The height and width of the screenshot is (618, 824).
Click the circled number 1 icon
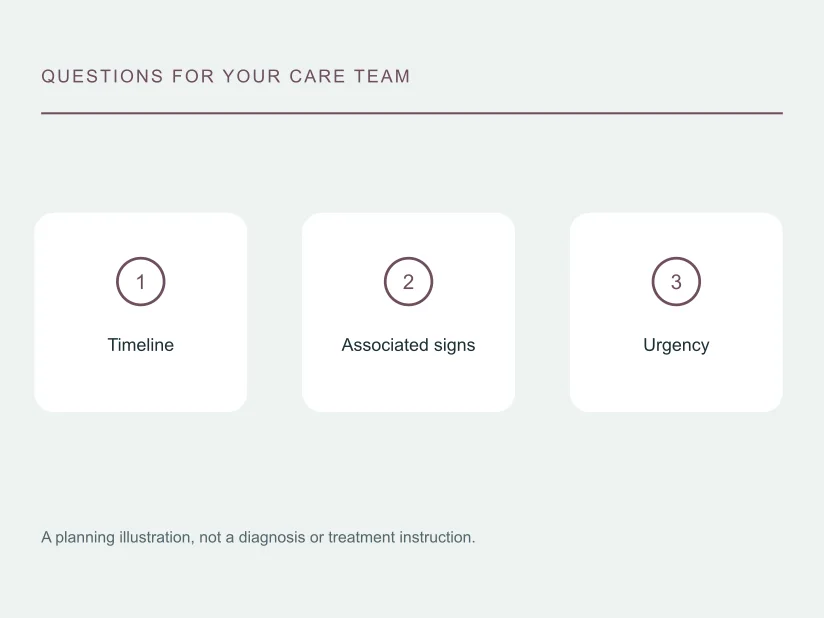point(140,282)
